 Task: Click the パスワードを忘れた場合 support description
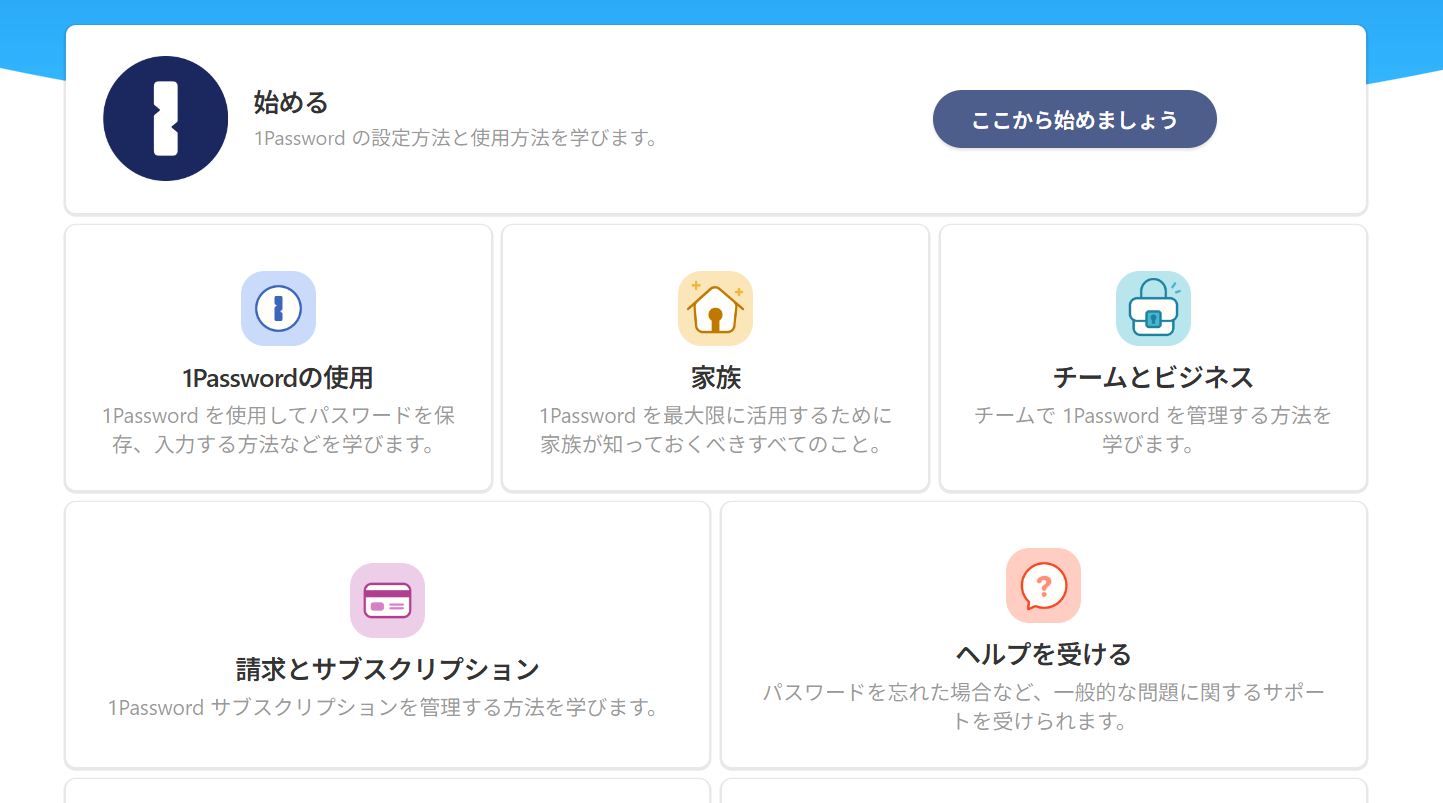pyautogui.click(x=1043, y=706)
